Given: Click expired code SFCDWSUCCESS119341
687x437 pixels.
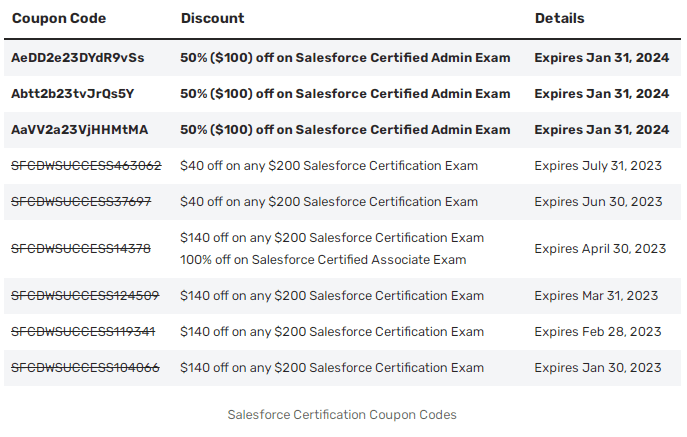Looking at the screenshot, I should [x=84, y=332].
